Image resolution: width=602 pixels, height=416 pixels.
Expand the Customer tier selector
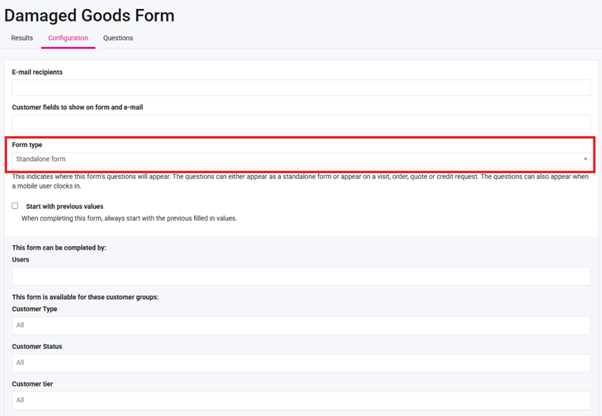(300, 399)
